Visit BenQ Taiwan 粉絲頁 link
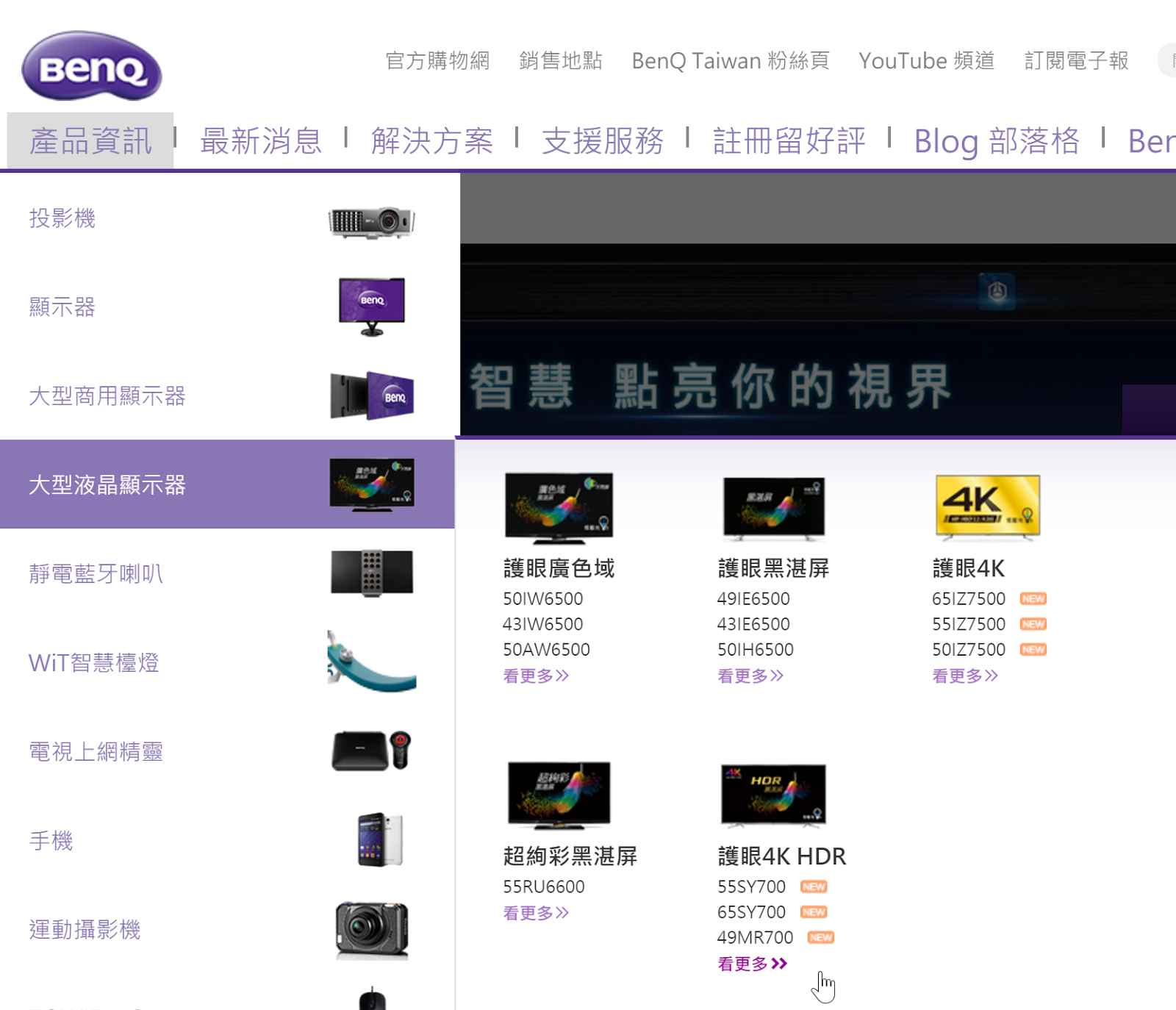 click(731, 60)
